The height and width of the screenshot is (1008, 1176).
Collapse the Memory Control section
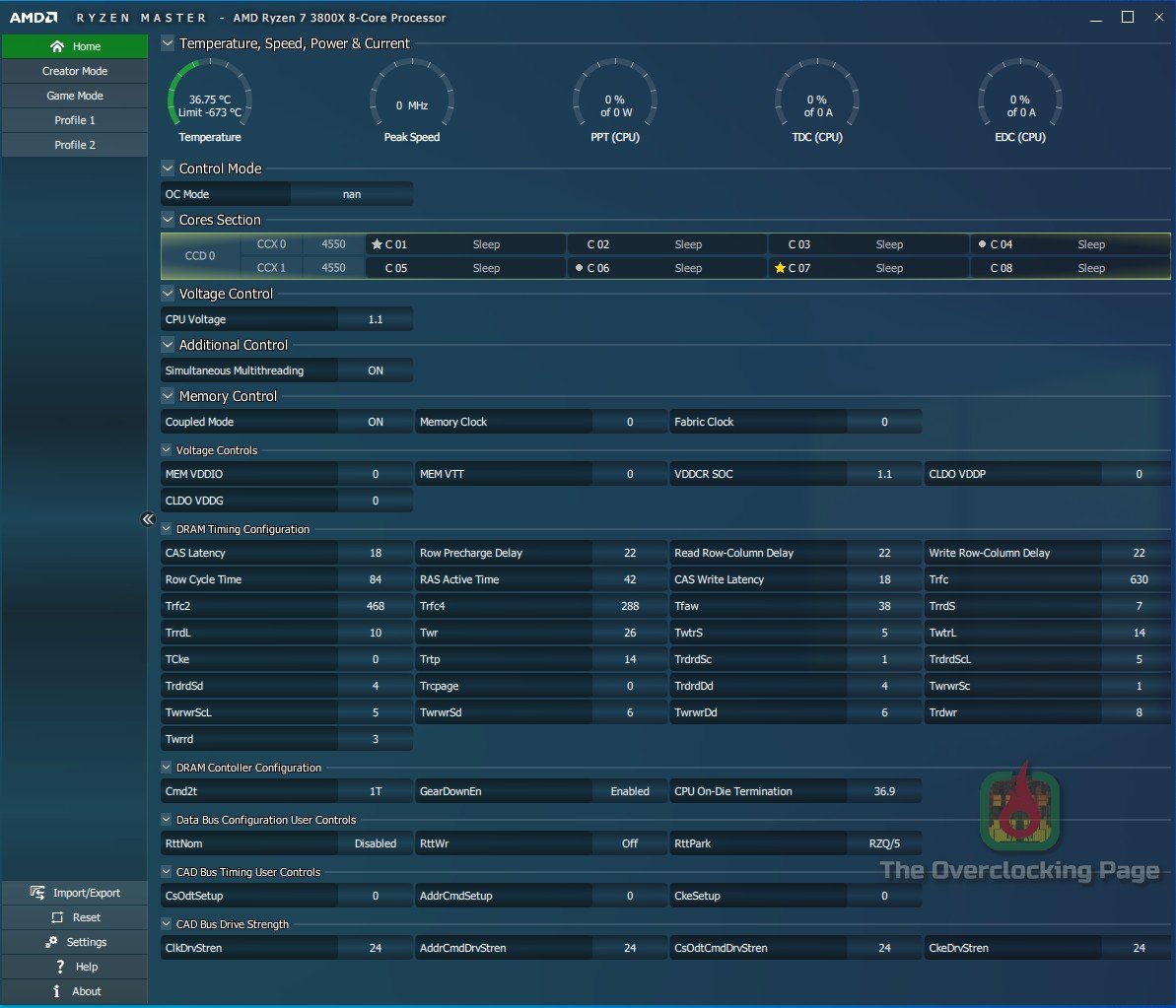coord(168,396)
